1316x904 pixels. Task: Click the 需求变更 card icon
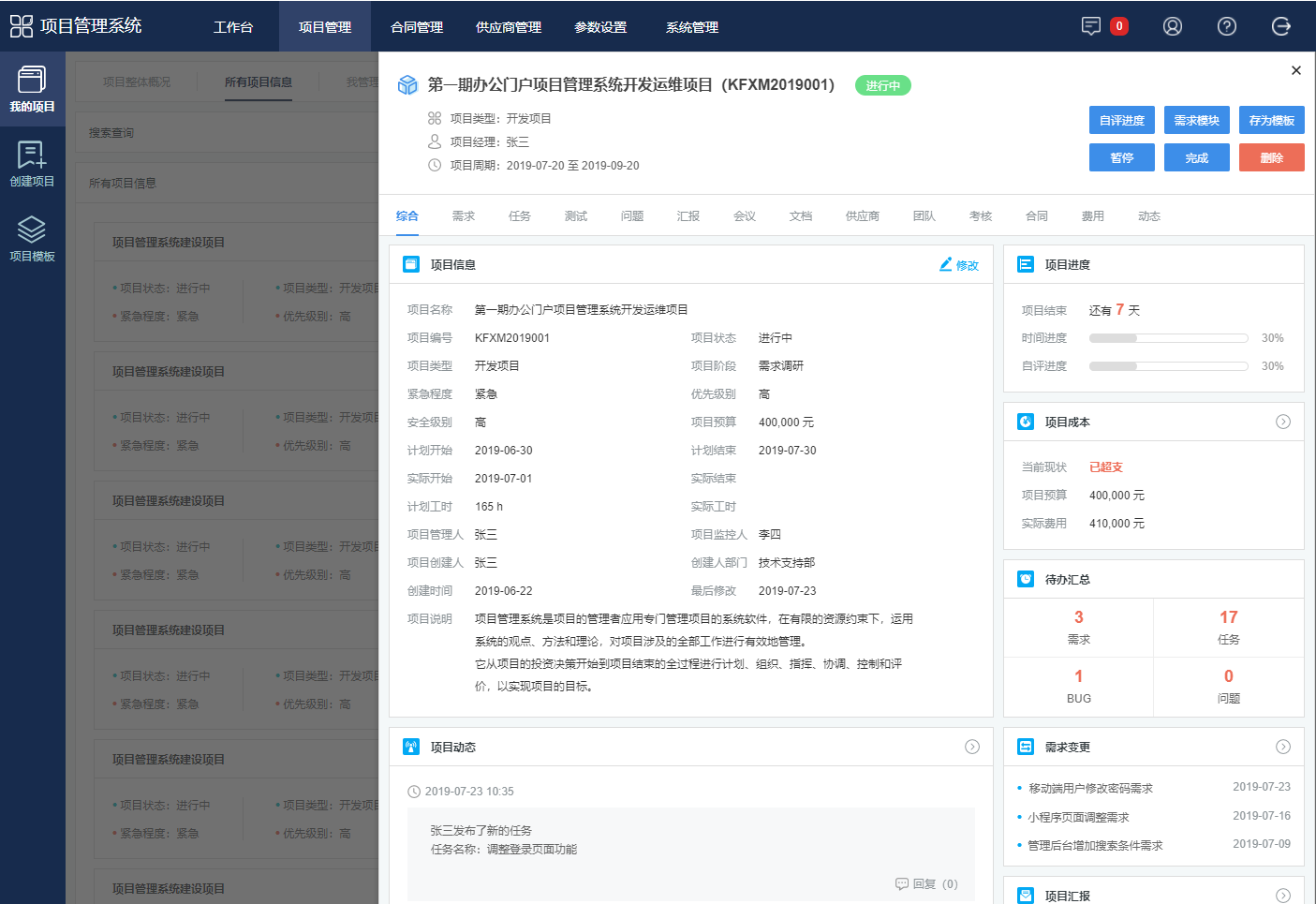pos(1026,747)
